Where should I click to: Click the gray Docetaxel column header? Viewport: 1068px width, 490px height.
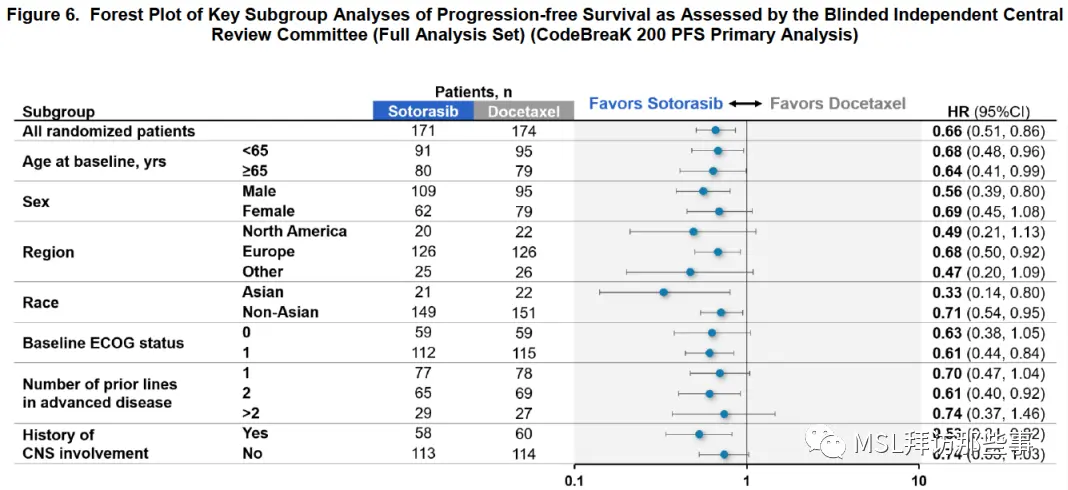pos(523,111)
